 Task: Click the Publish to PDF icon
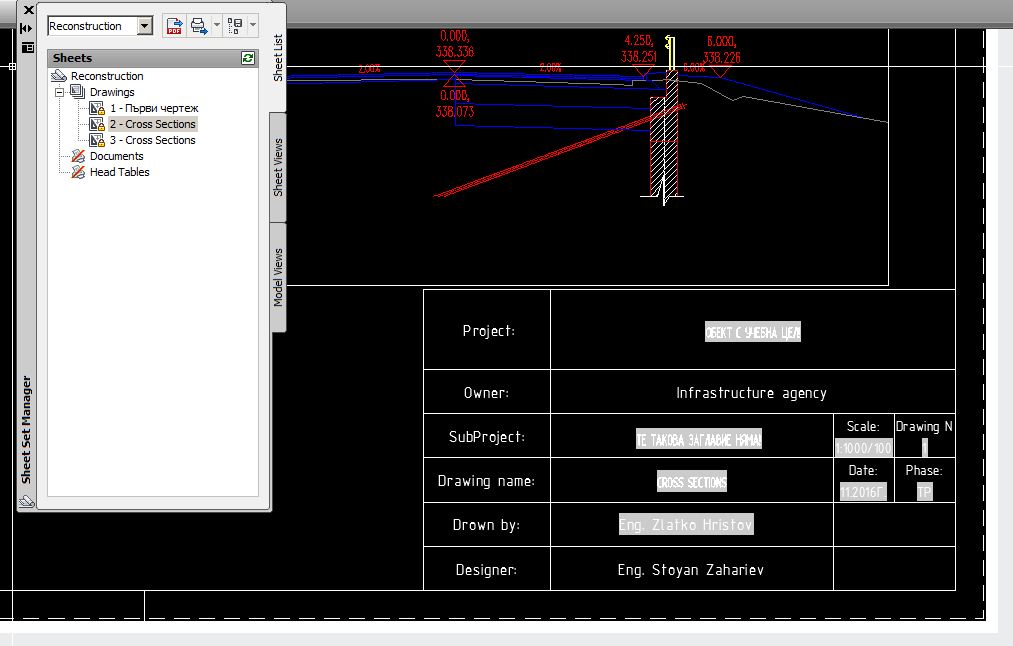174,27
